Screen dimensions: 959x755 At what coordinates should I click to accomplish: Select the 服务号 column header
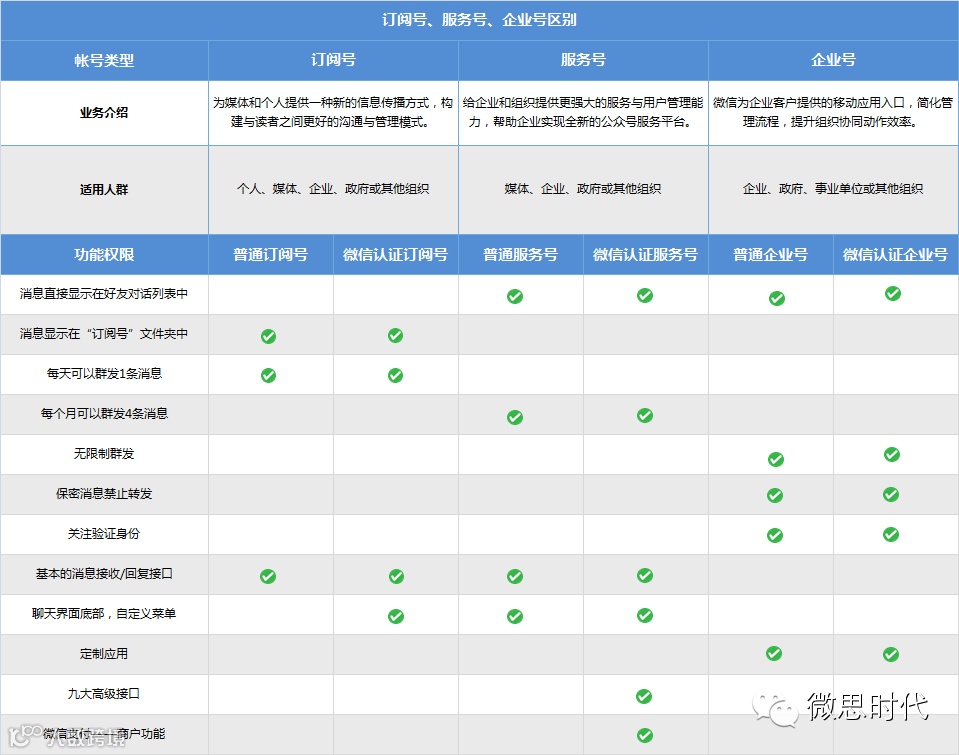pyautogui.click(x=583, y=59)
